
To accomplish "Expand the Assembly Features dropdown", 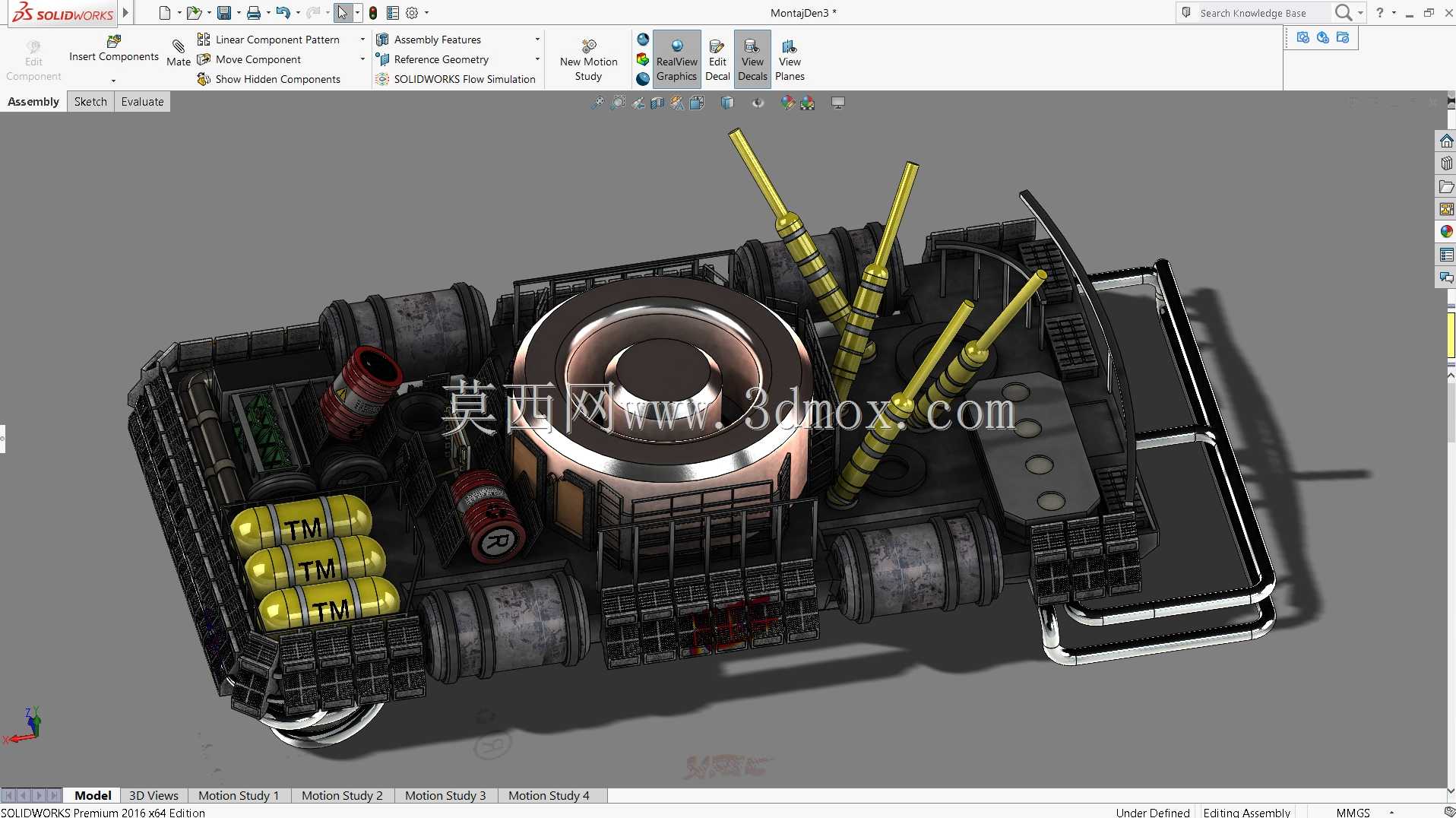I will click(537, 40).
